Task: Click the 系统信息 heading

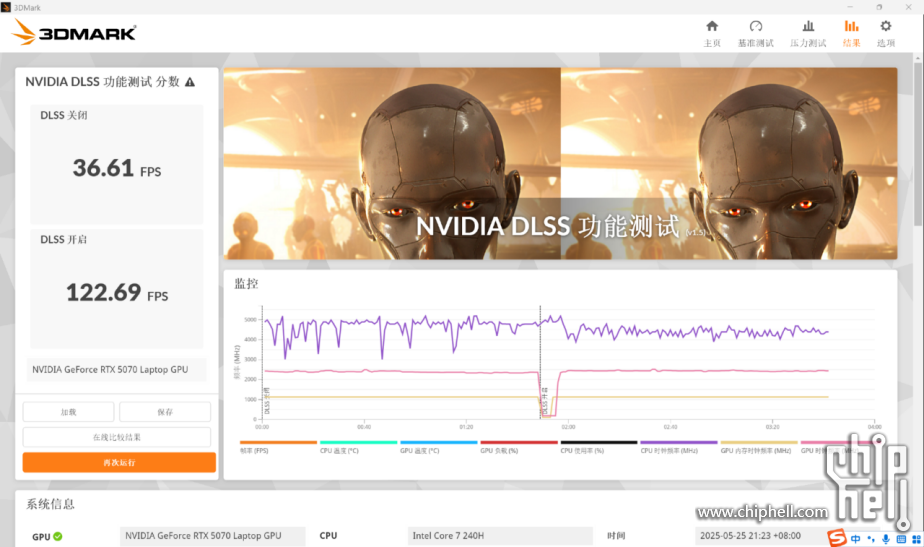Action: click(50, 504)
